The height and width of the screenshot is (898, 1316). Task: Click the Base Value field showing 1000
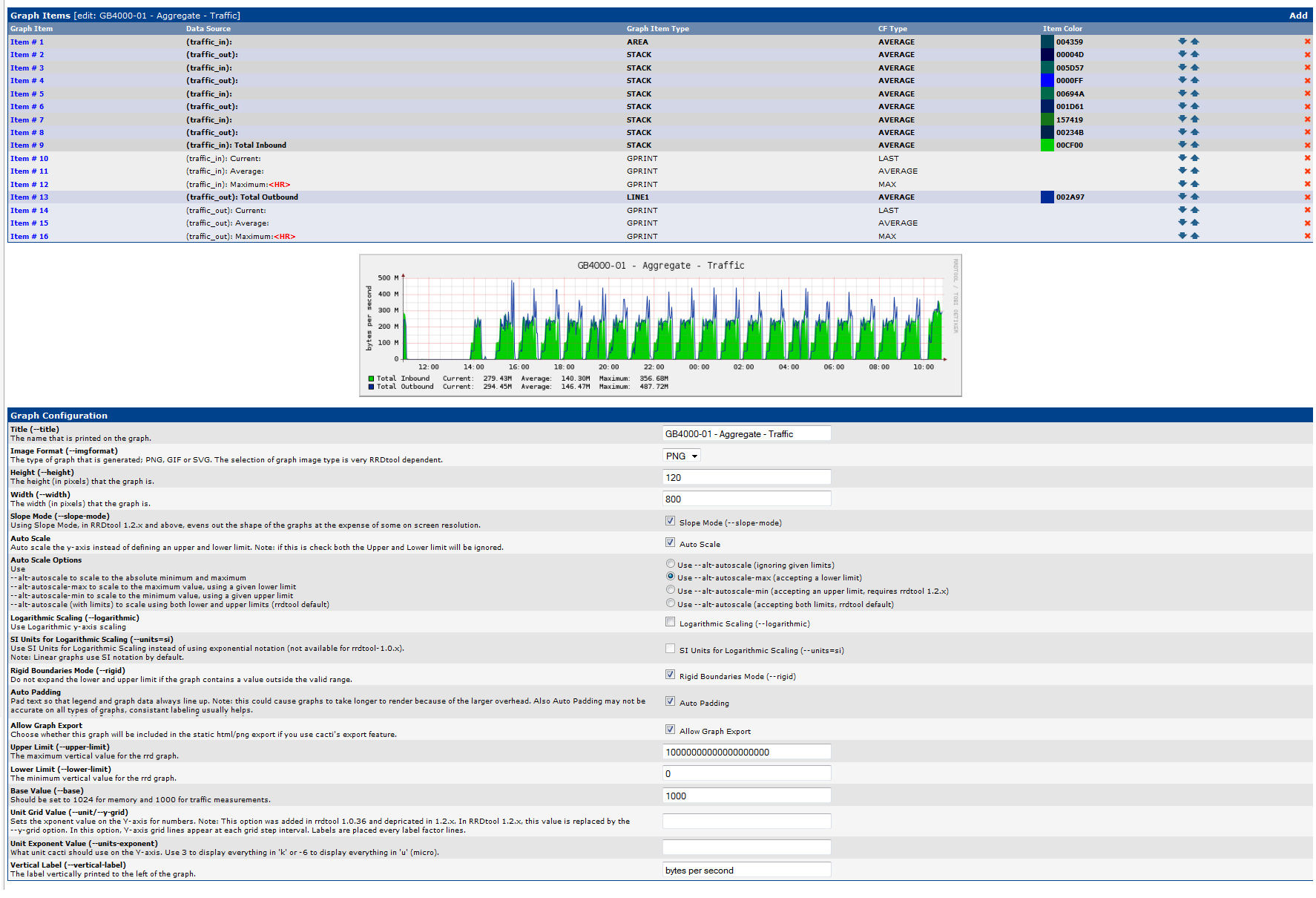click(746, 796)
